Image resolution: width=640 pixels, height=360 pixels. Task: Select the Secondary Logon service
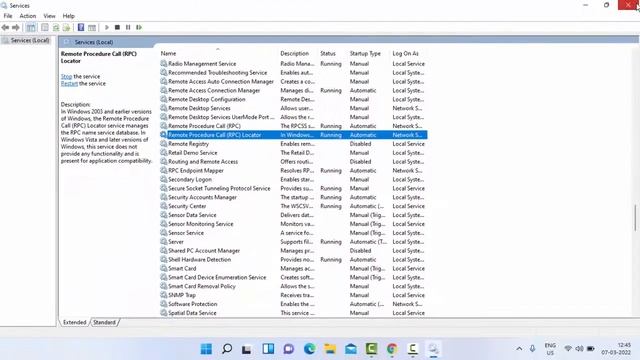click(293, 180)
